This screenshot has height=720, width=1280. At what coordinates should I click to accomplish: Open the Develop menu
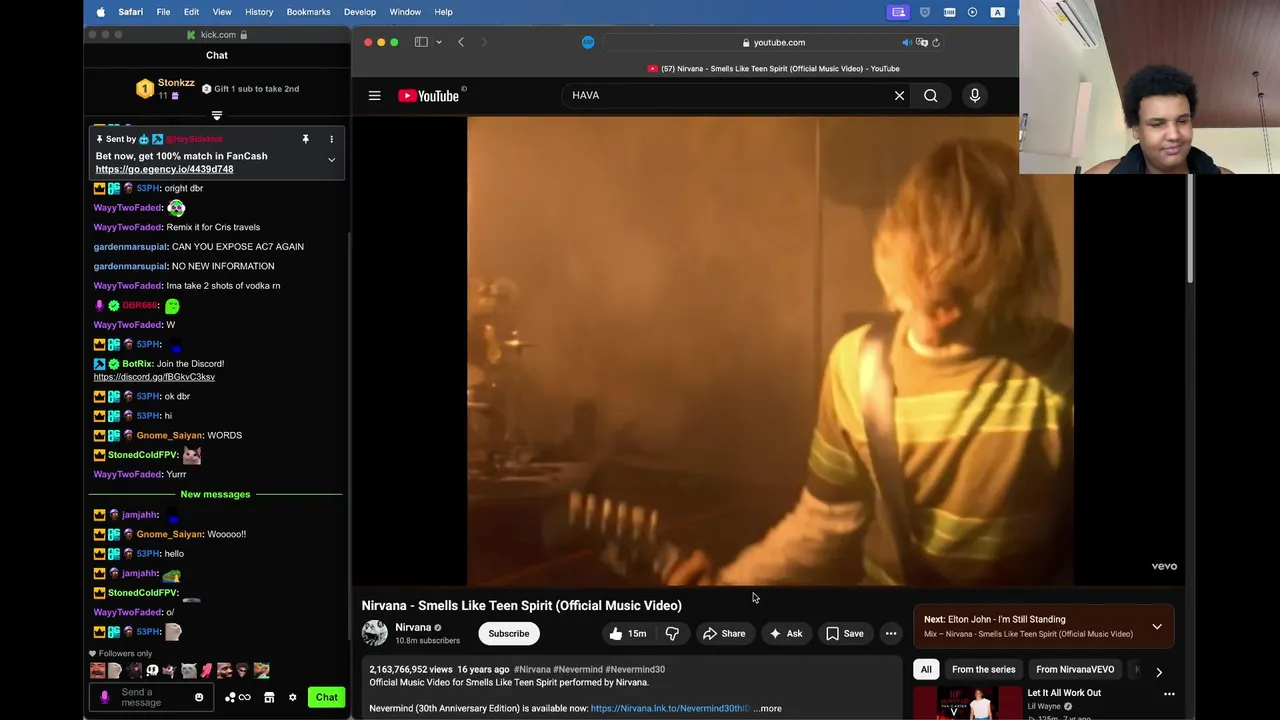tap(360, 12)
